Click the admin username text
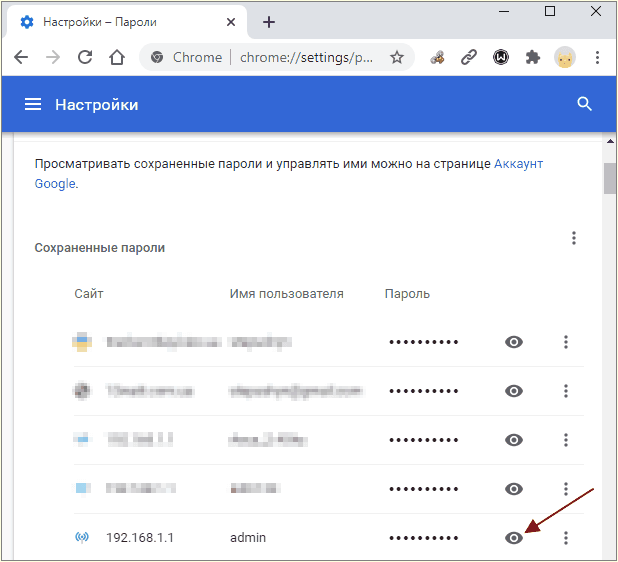The image size is (618, 562). 248,538
